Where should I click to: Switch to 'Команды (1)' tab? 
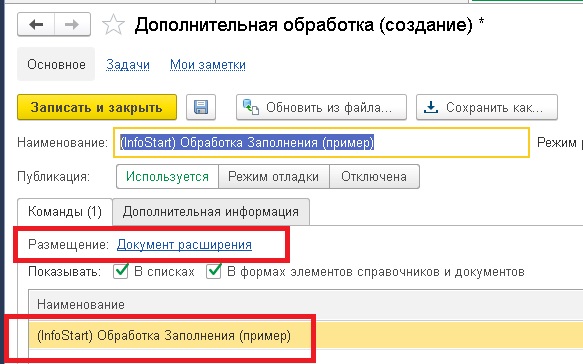(65, 212)
